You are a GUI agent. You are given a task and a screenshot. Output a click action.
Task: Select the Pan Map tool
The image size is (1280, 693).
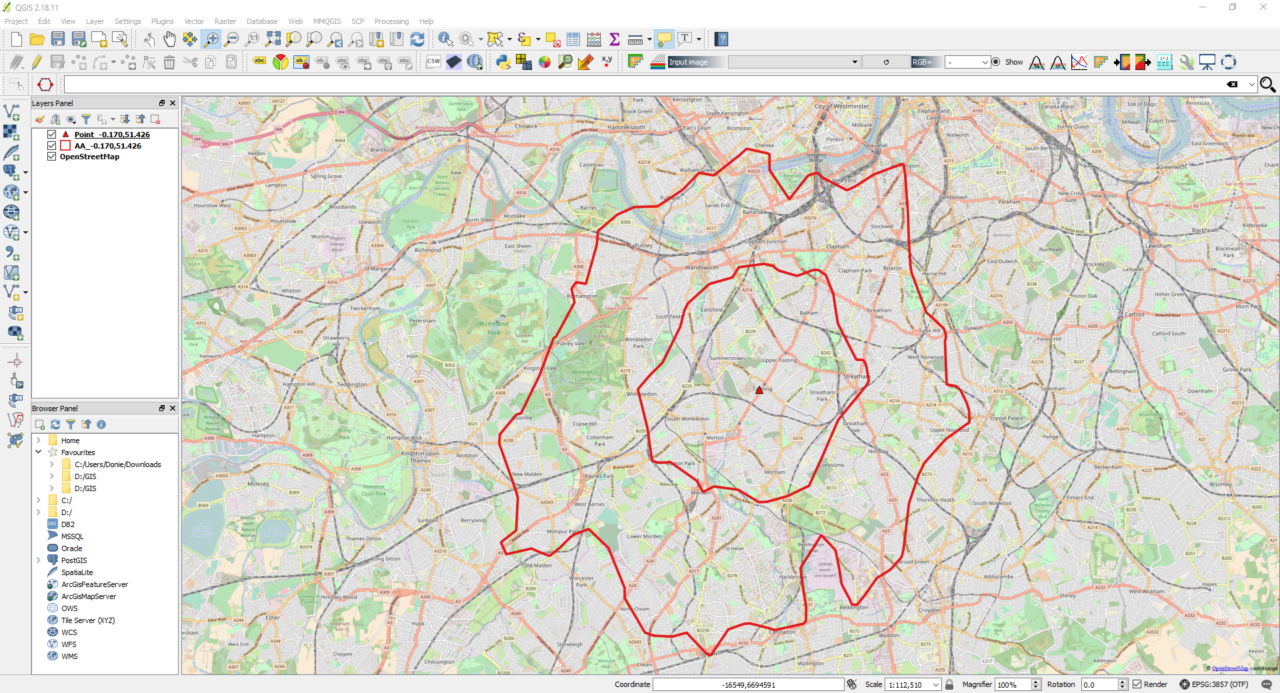pos(169,39)
